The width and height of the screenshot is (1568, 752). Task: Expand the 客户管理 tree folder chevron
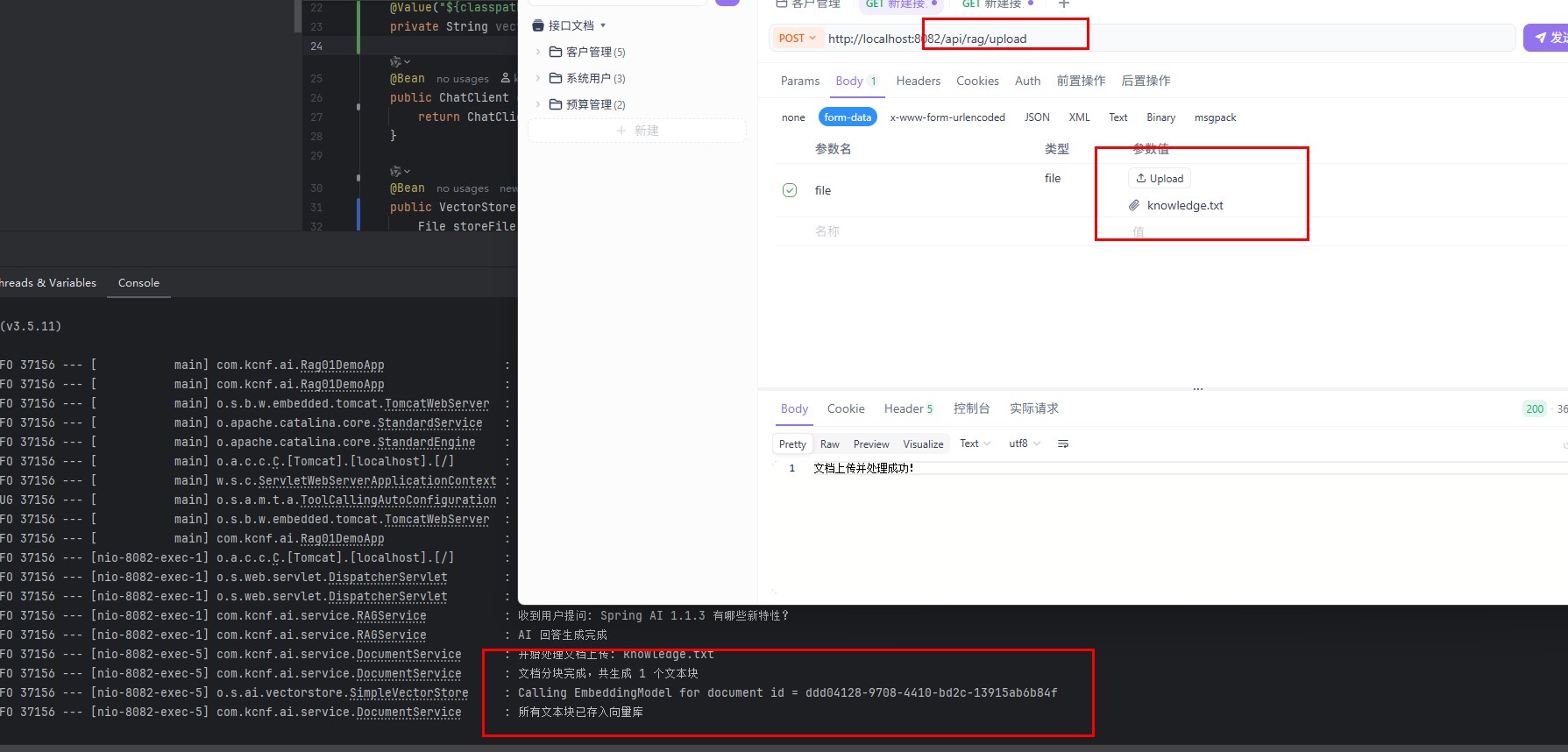pos(538,52)
